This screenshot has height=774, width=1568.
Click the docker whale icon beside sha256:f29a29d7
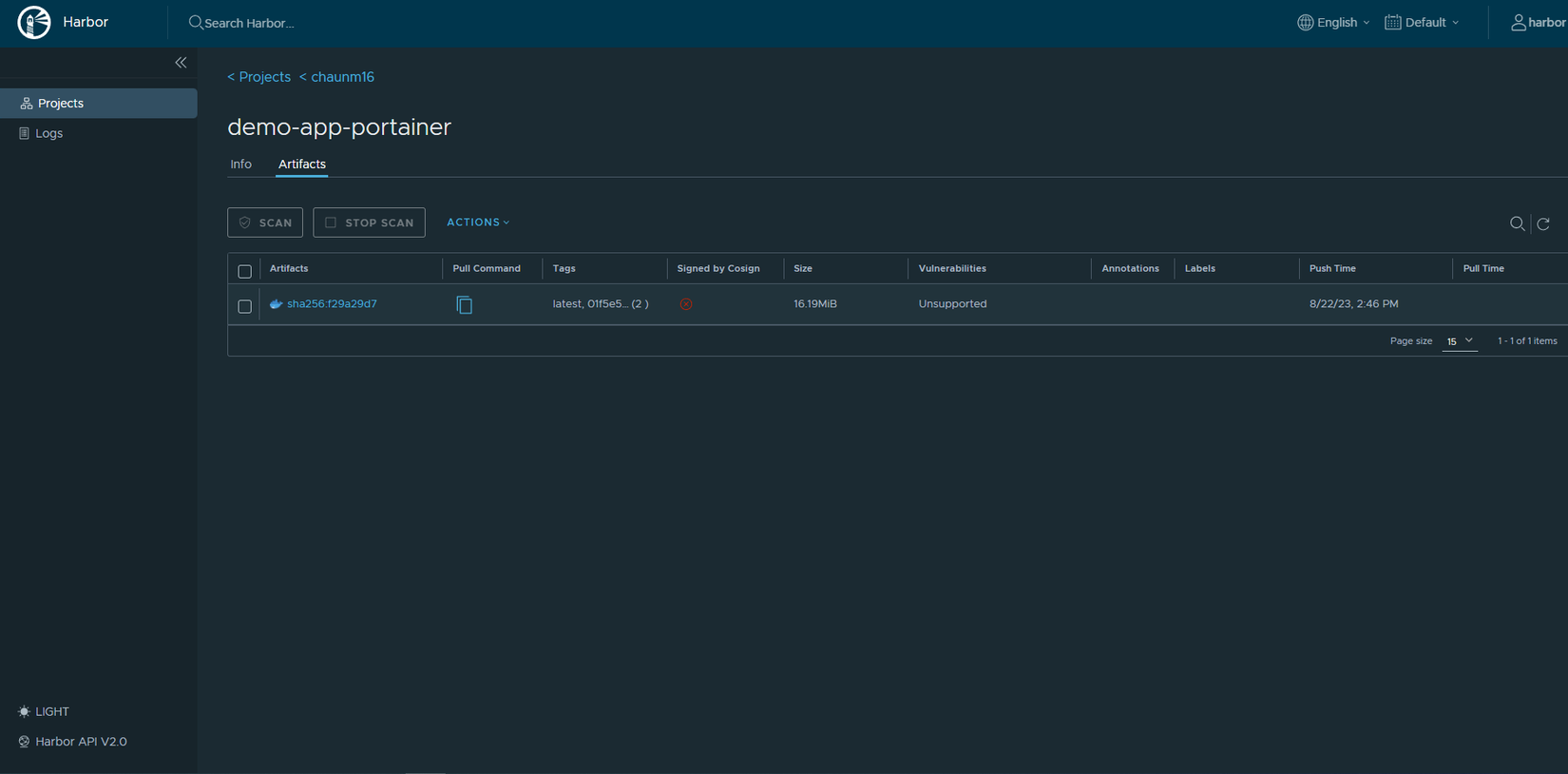point(277,304)
